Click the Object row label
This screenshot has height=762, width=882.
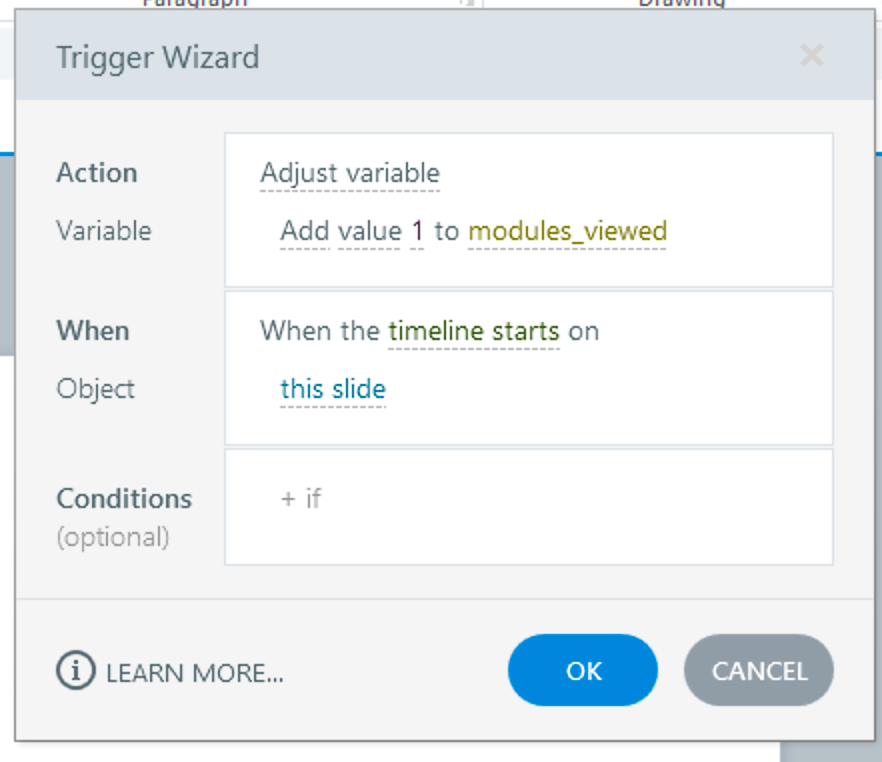click(x=95, y=389)
